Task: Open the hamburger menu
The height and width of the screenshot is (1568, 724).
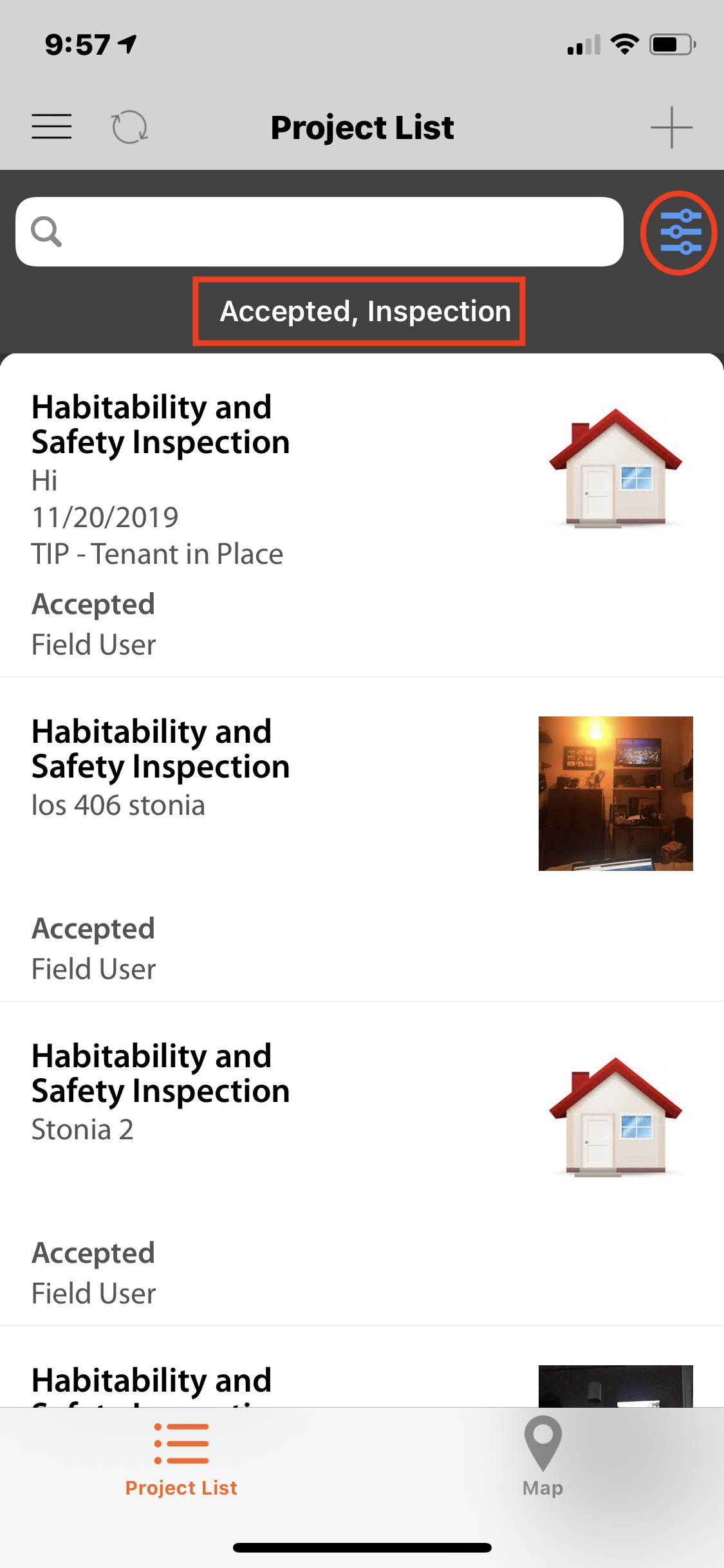Action: click(51, 127)
